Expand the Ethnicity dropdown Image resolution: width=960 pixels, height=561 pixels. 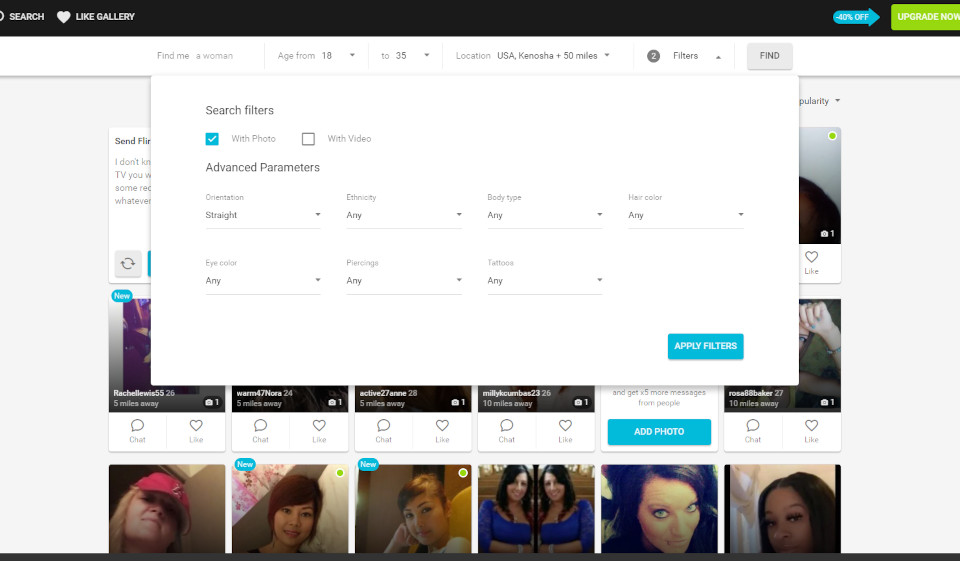[403, 215]
